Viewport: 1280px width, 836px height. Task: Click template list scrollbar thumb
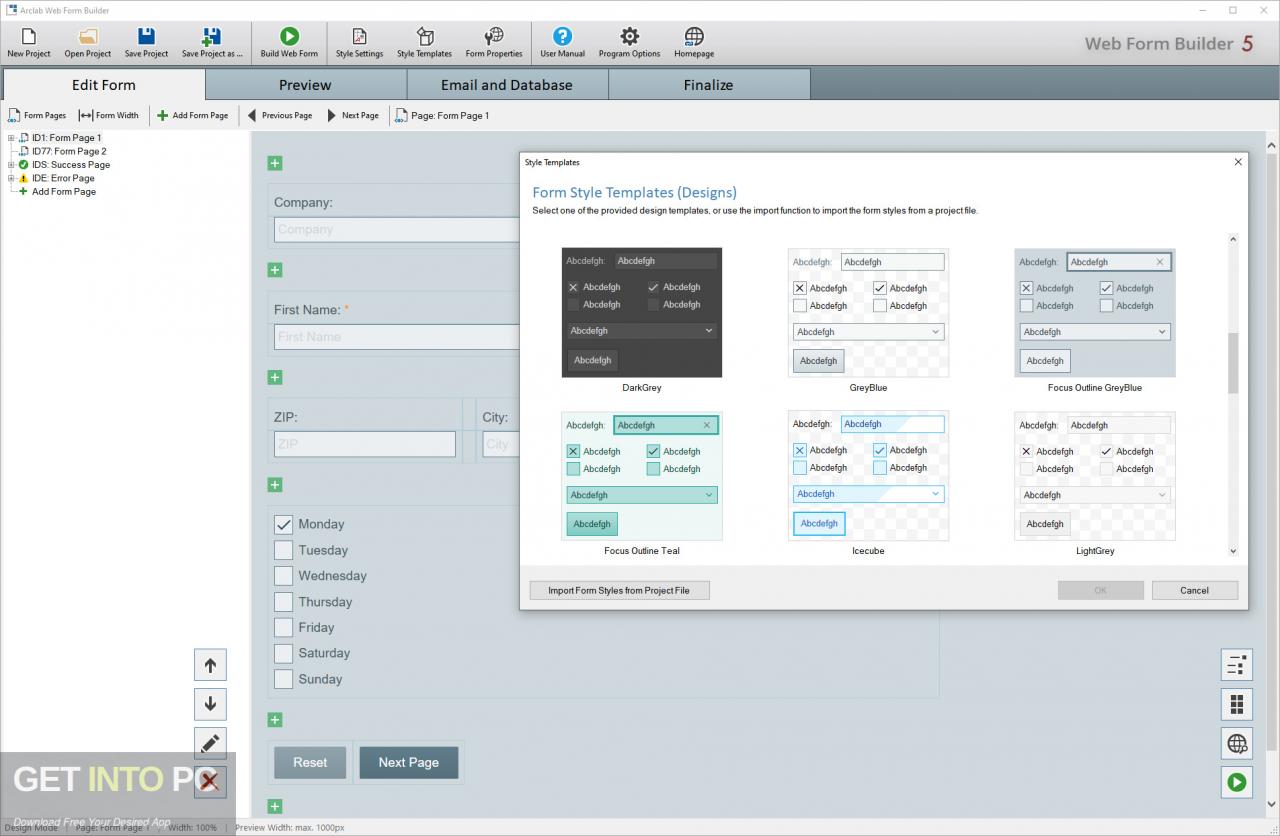(x=1232, y=363)
